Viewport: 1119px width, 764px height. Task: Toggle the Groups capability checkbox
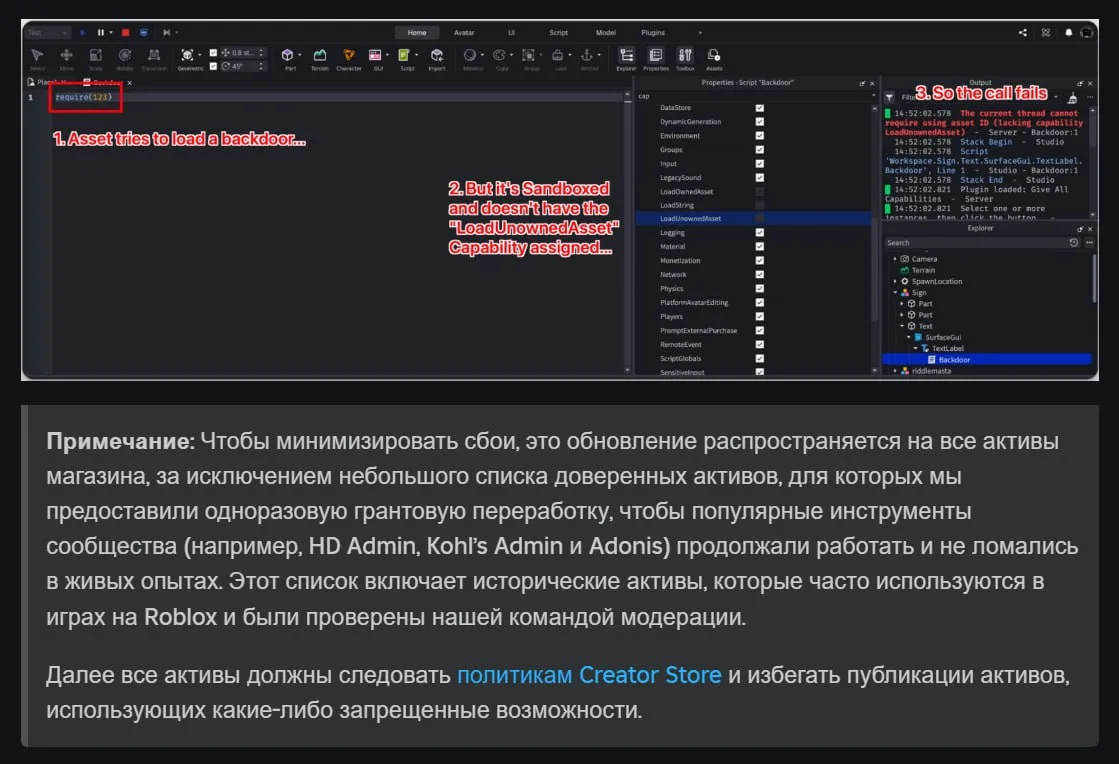point(759,150)
